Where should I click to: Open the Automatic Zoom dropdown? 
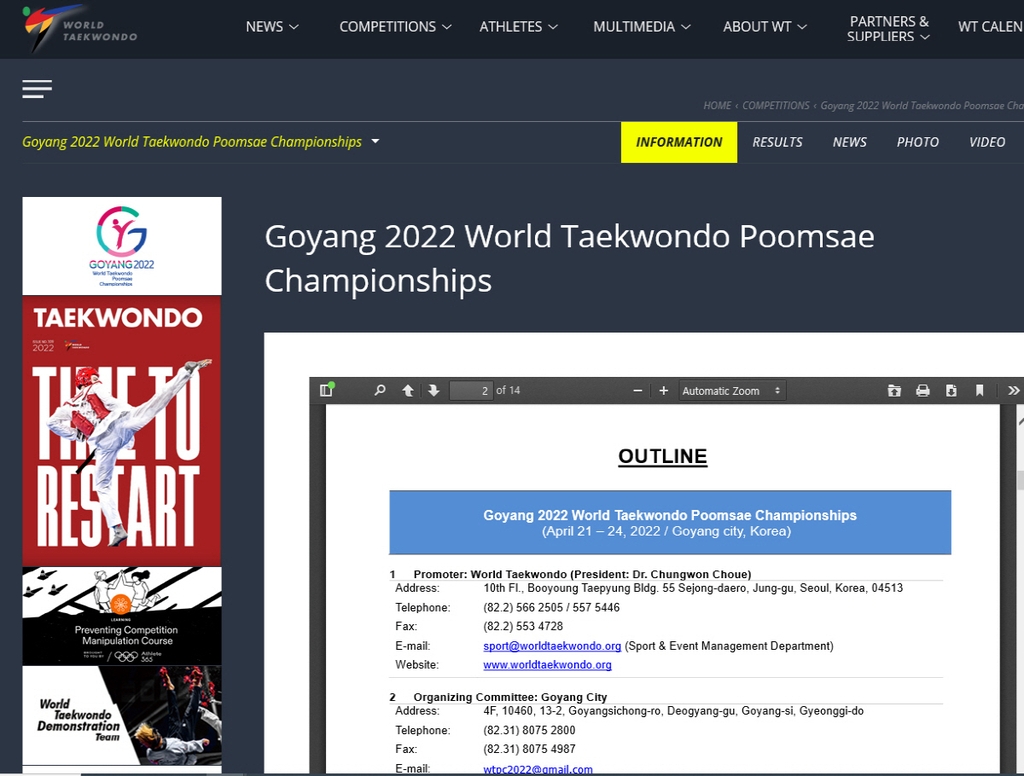pyautogui.click(x=732, y=390)
